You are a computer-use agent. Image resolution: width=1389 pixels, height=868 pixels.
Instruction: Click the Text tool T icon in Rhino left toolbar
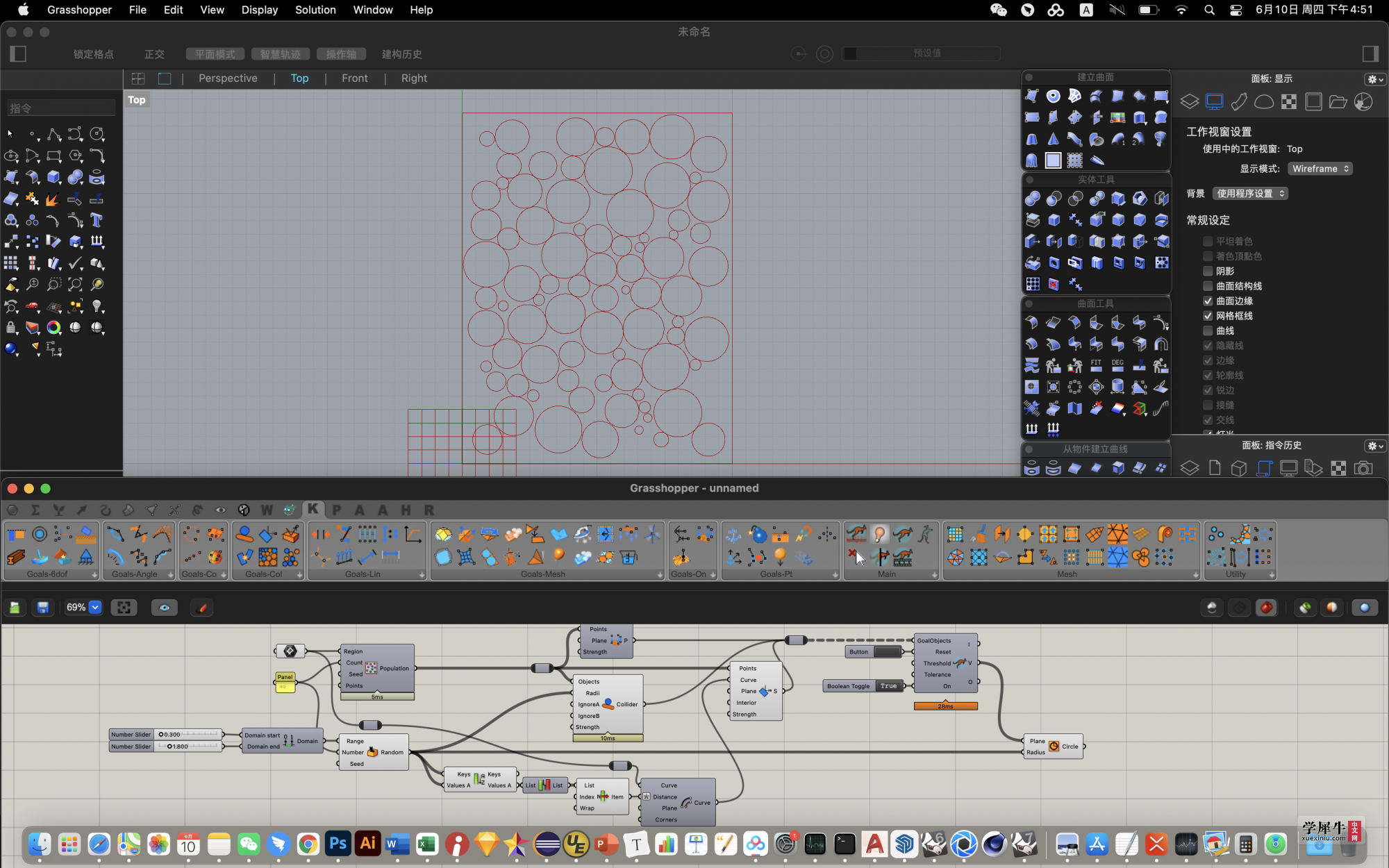[x=97, y=221]
